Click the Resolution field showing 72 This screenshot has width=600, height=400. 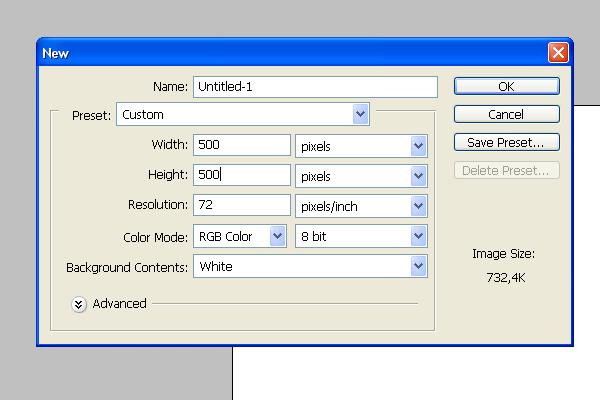click(242, 205)
